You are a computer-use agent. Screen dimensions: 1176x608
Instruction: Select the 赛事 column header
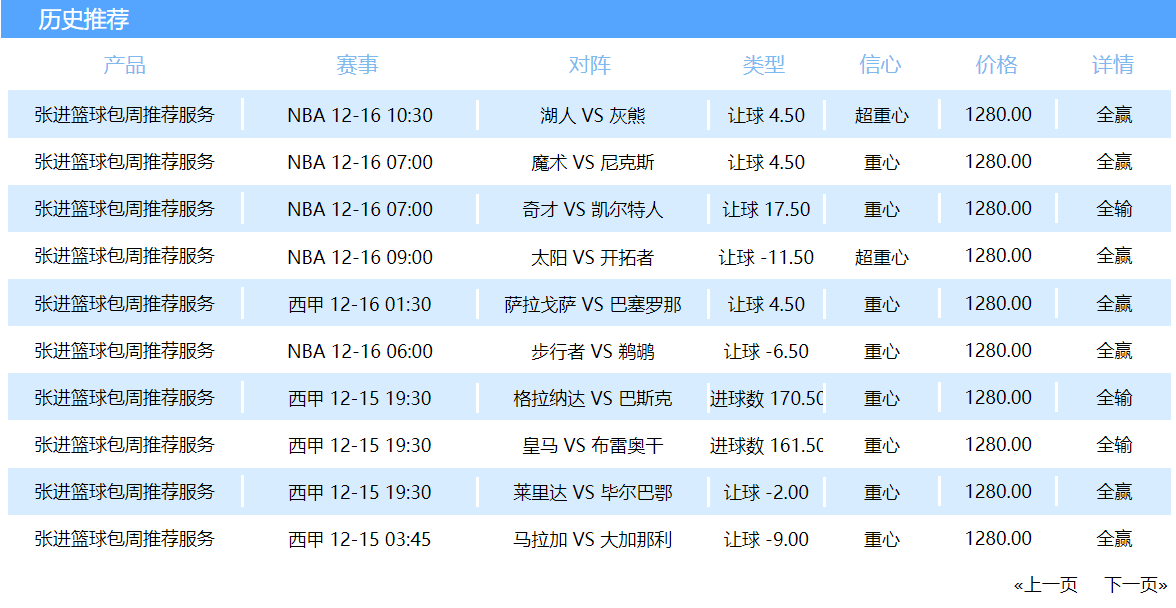click(x=358, y=65)
